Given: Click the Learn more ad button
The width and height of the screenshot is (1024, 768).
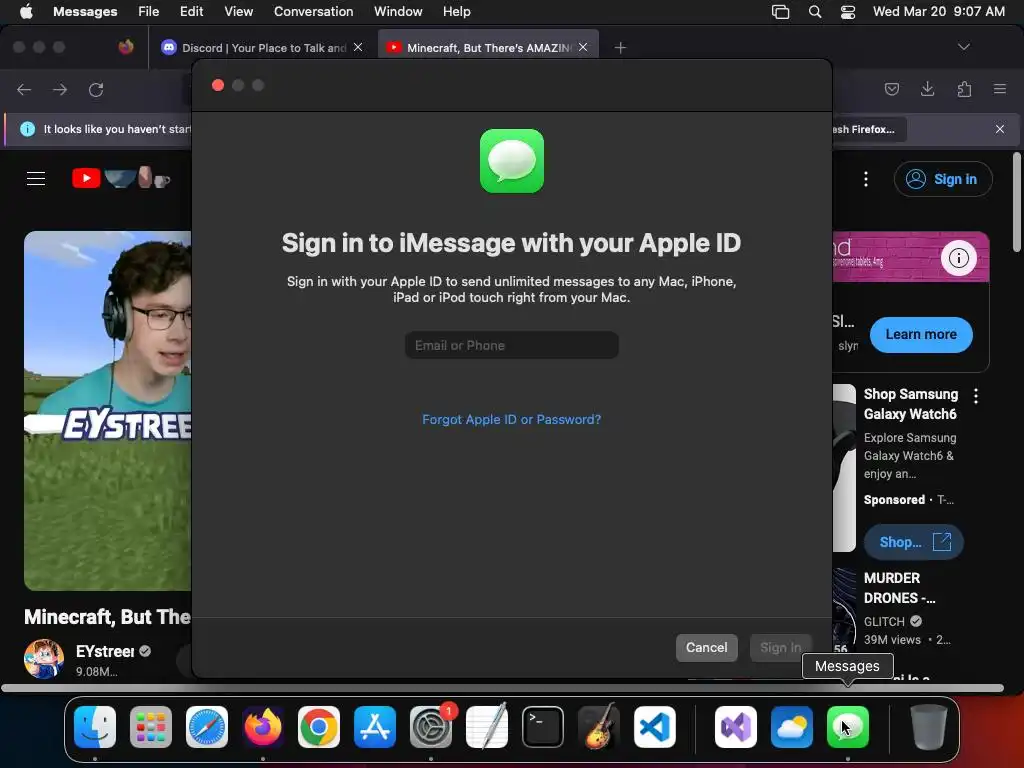Looking at the screenshot, I should (921, 334).
